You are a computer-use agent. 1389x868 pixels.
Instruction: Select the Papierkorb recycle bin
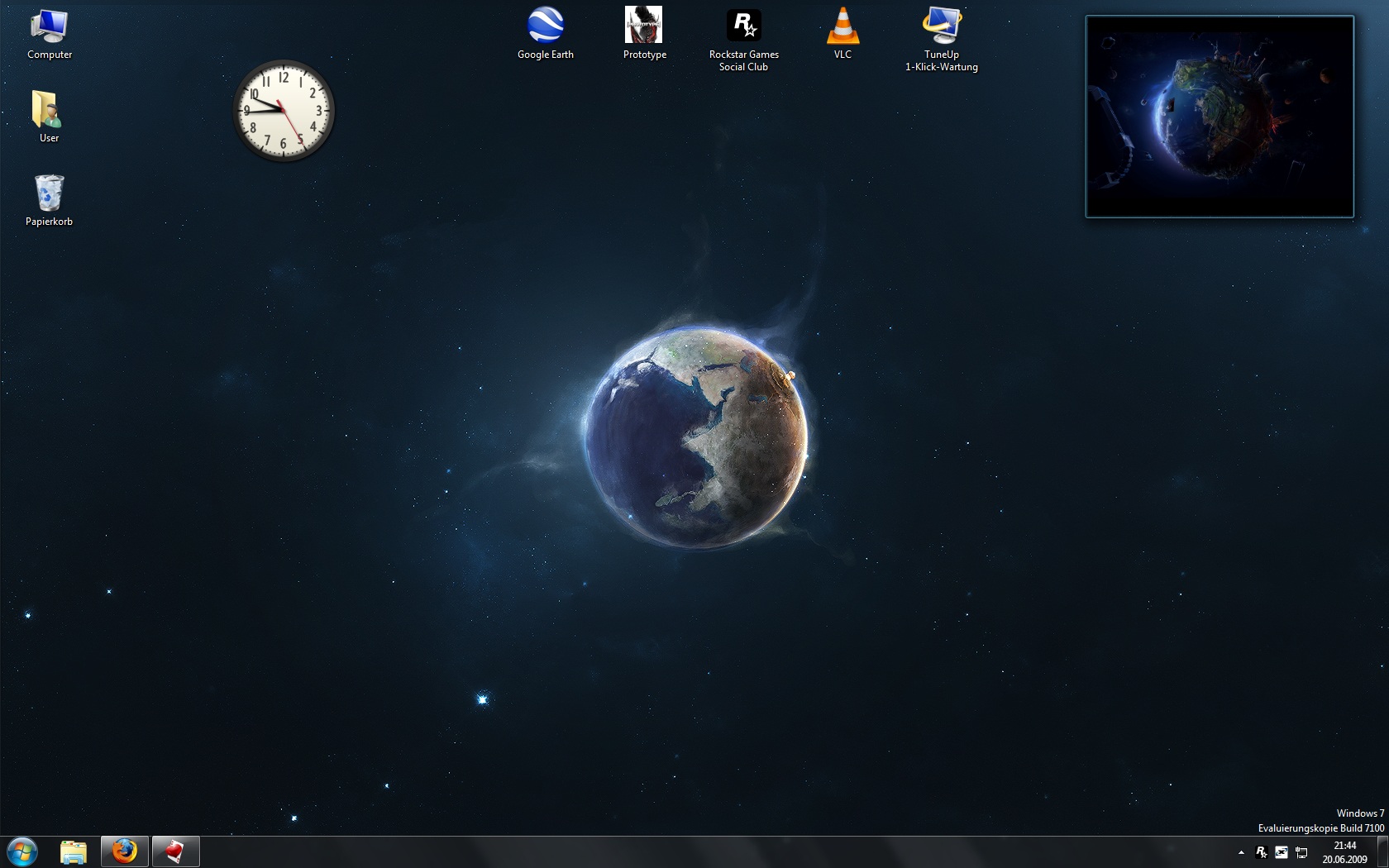point(49,200)
